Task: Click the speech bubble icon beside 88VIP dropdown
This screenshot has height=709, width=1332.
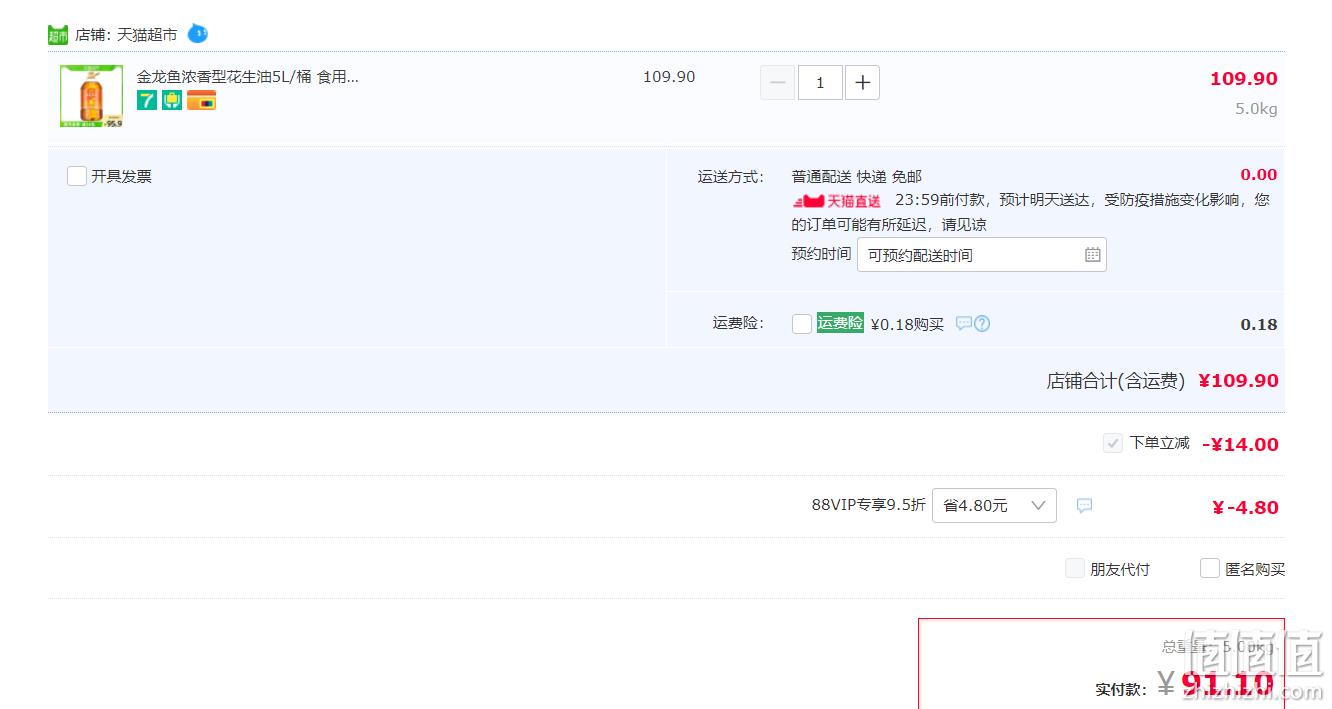Action: [x=1084, y=506]
